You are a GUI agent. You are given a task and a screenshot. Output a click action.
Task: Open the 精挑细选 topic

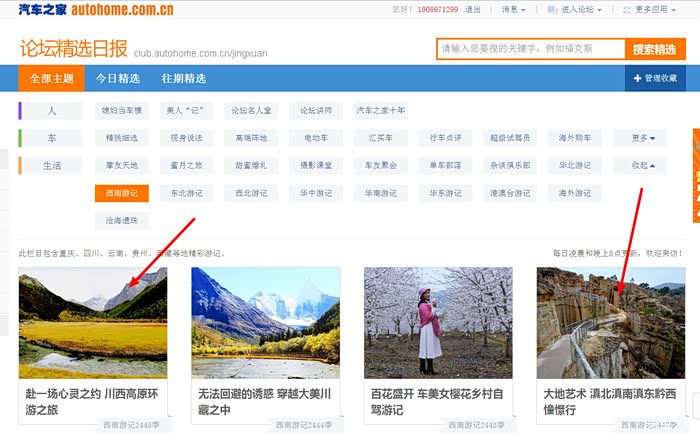[121, 138]
